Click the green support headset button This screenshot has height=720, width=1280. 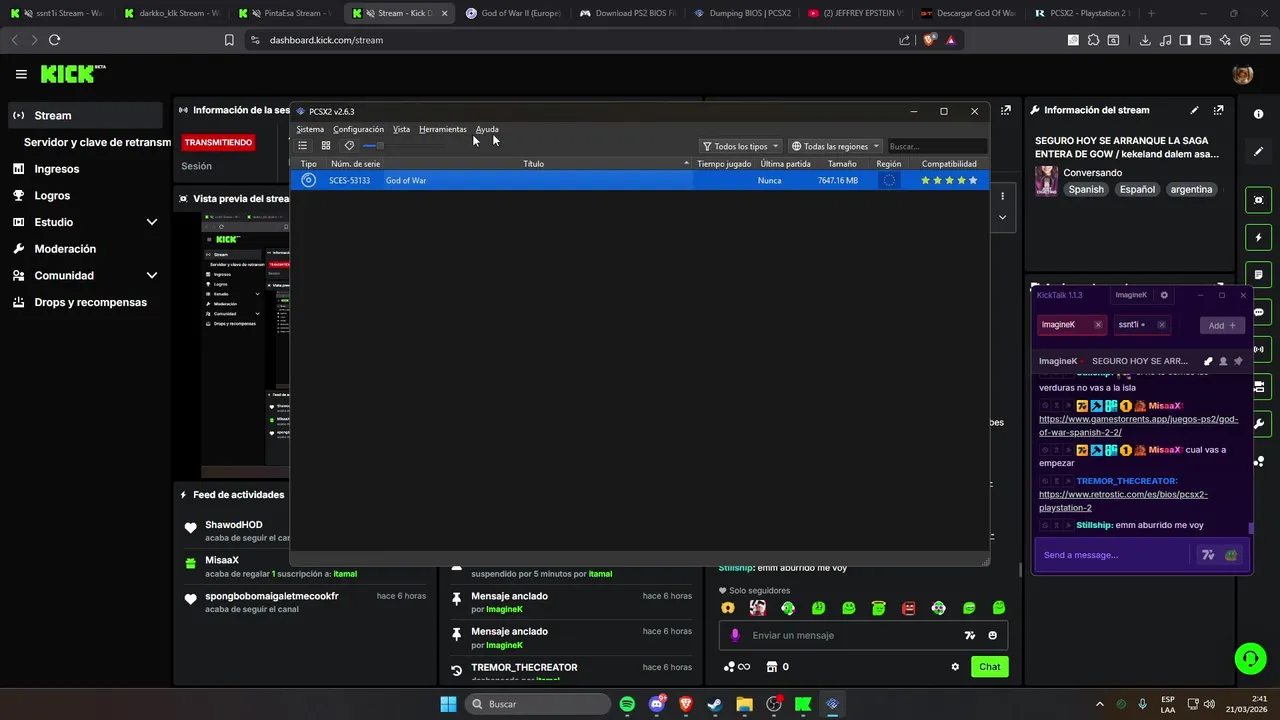(x=1250, y=657)
